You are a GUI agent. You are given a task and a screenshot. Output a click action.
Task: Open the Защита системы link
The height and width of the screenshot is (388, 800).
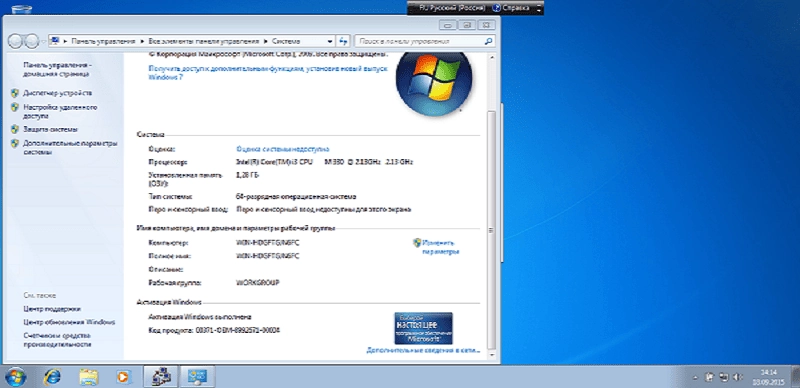pos(51,129)
